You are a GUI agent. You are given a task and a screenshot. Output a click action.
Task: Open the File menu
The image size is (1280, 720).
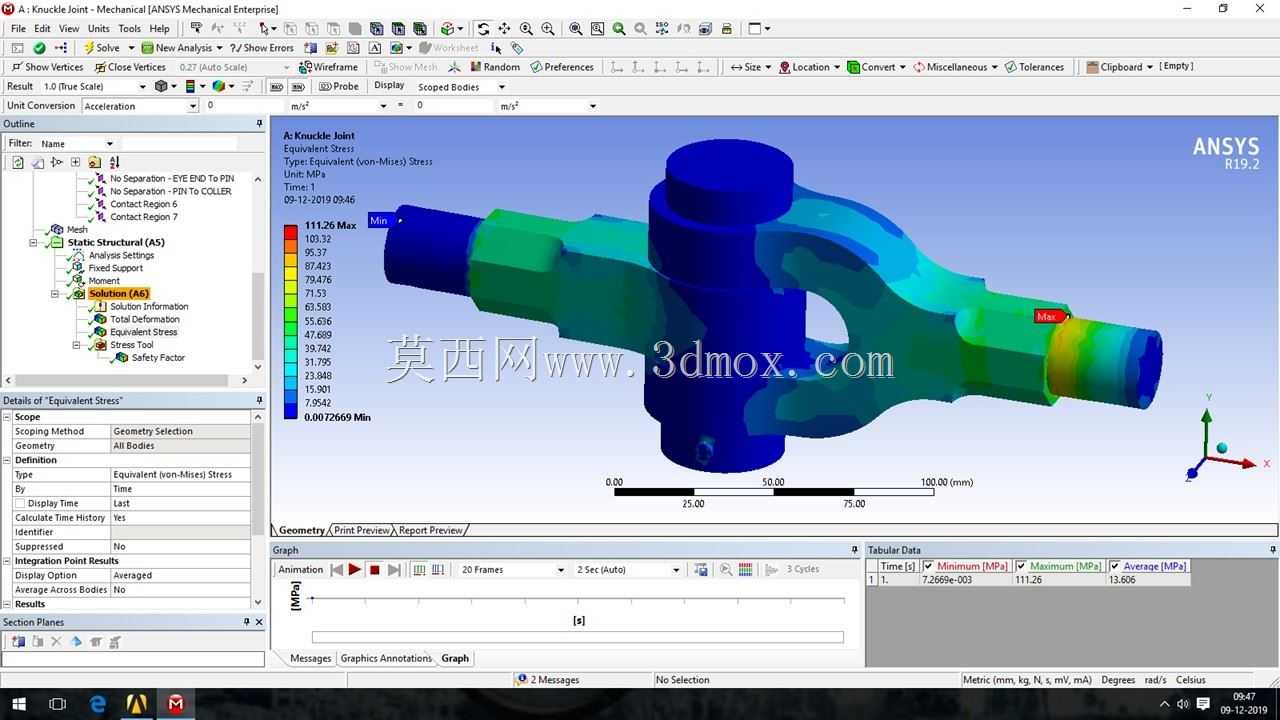18,28
